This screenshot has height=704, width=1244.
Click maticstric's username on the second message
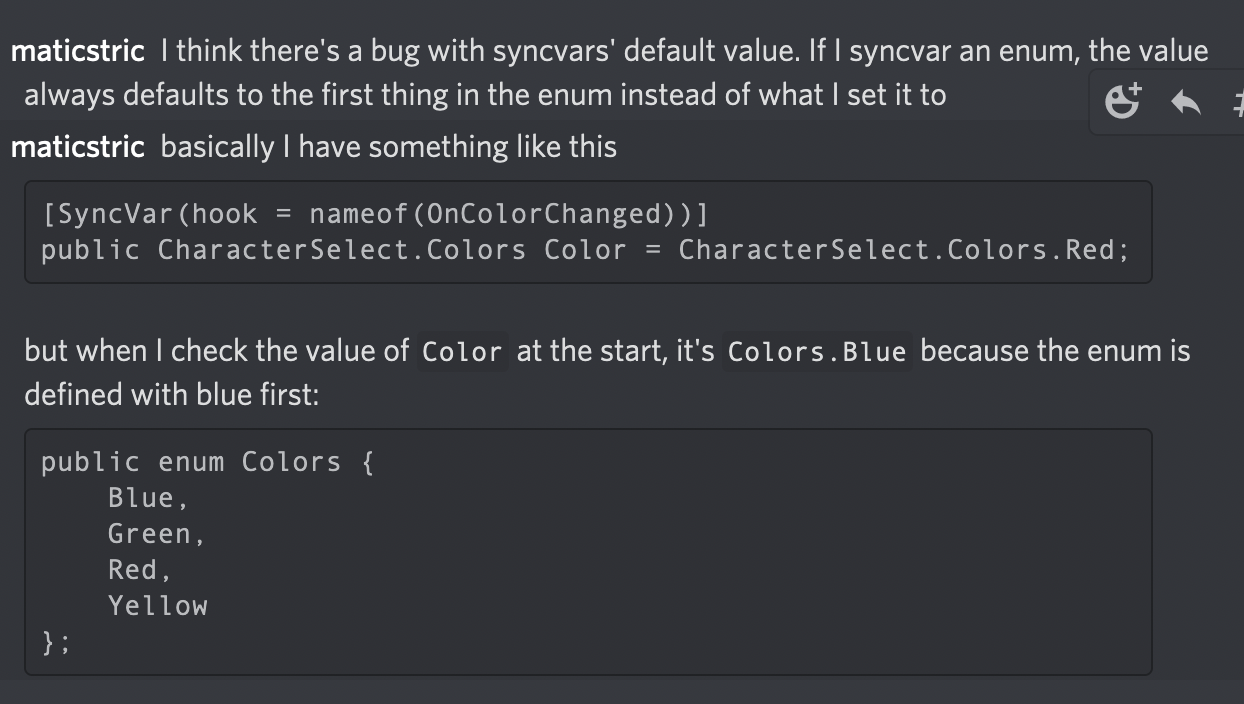click(x=77, y=146)
